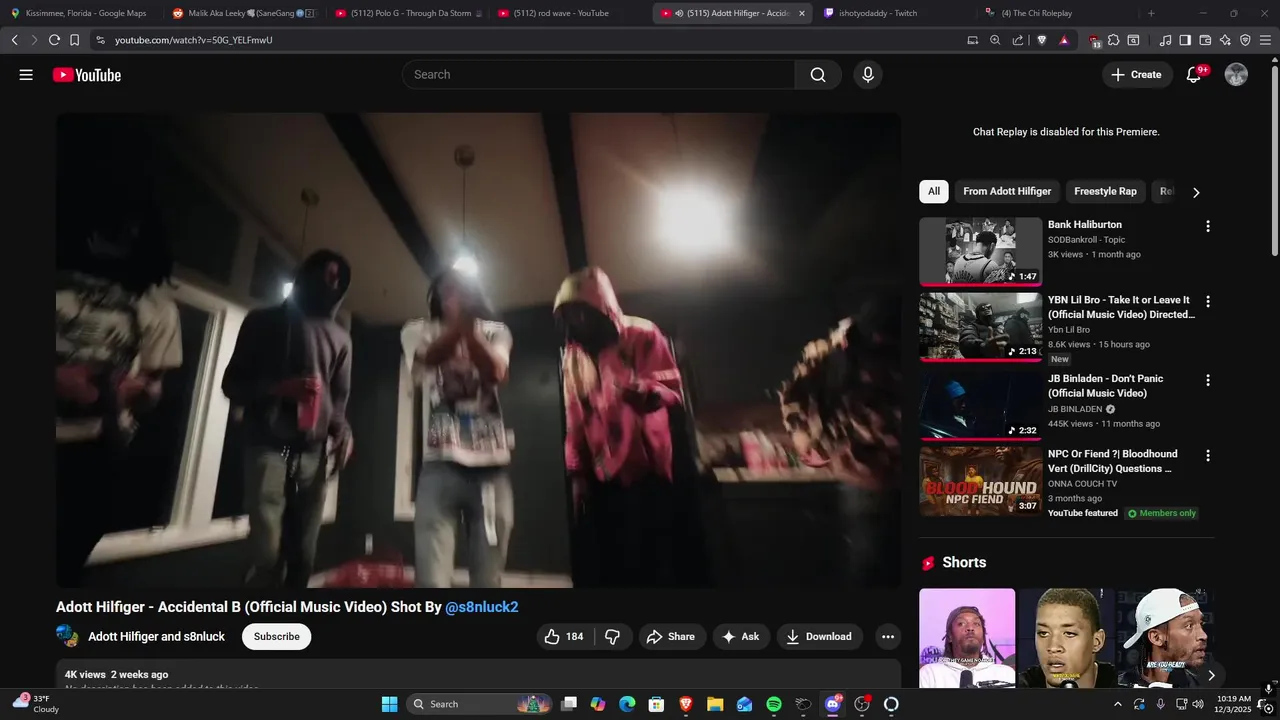
Task: Open the account avatar menu
Action: click(x=1237, y=75)
